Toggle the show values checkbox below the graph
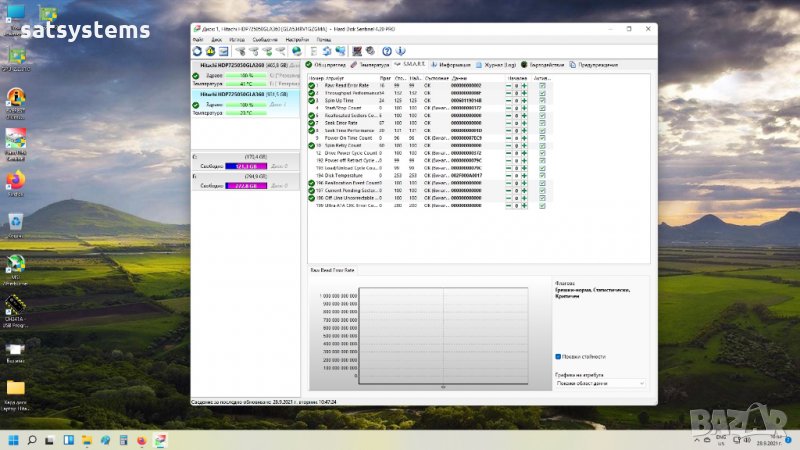Viewport: 800px width, 450px height. (x=558, y=356)
